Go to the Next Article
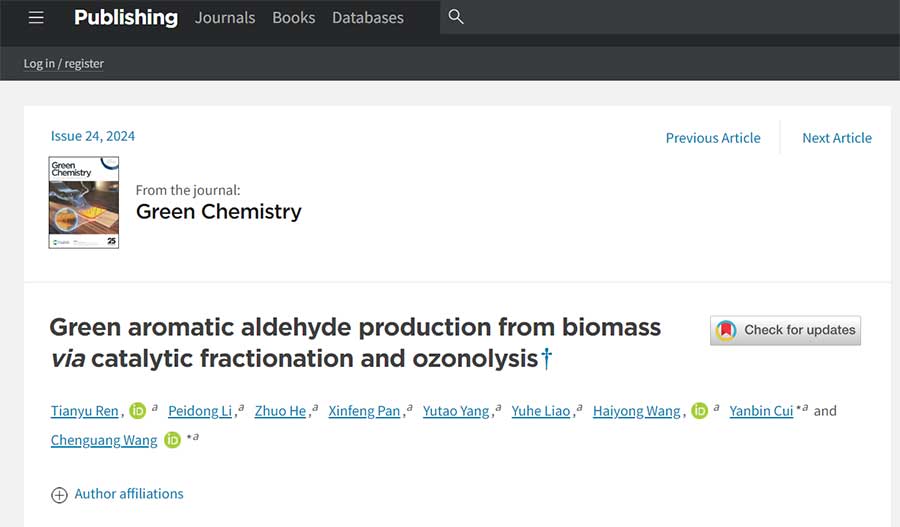 pyautogui.click(x=837, y=138)
